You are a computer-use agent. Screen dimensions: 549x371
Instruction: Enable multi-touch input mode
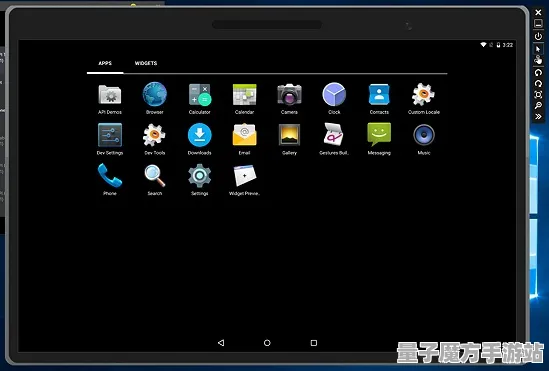click(538, 60)
